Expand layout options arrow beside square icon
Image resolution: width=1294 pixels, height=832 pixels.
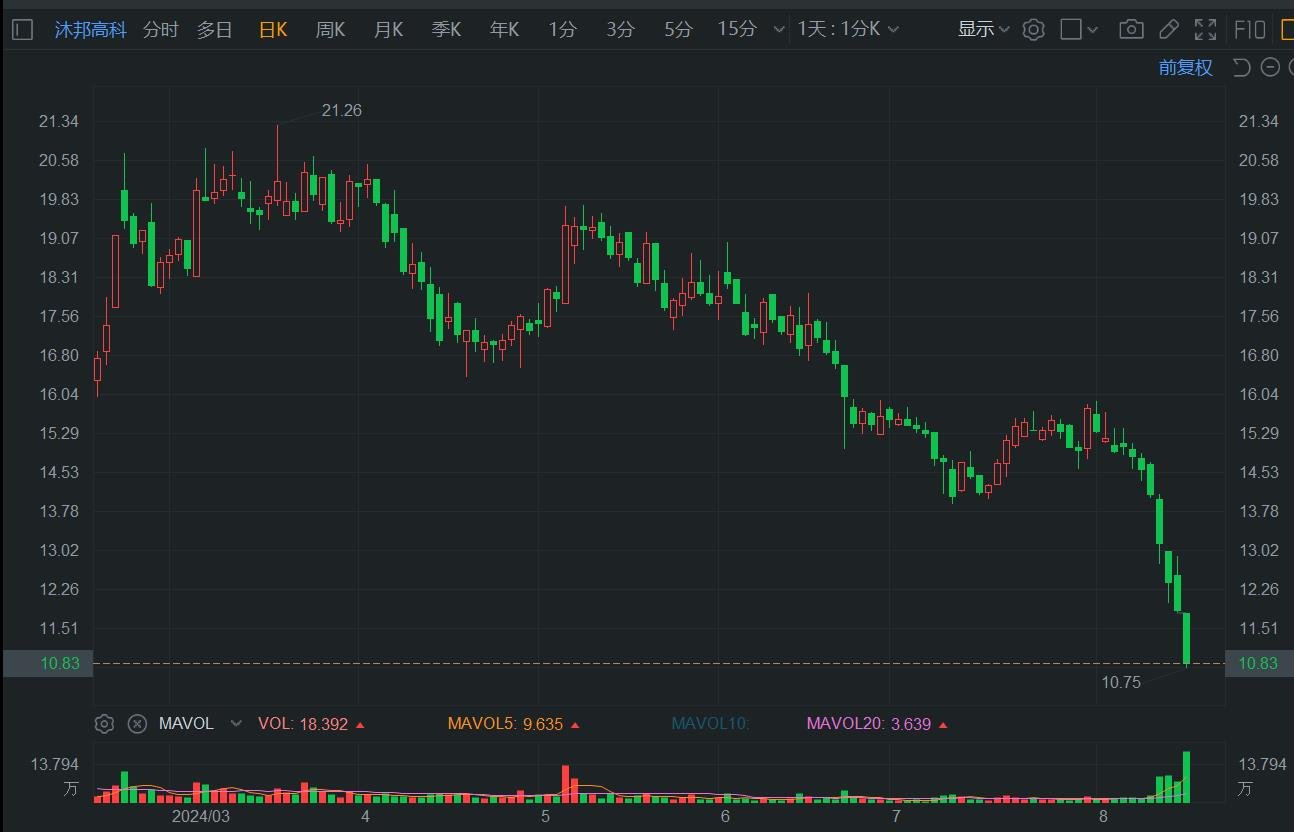pyautogui.click(x=1092, y=30)
